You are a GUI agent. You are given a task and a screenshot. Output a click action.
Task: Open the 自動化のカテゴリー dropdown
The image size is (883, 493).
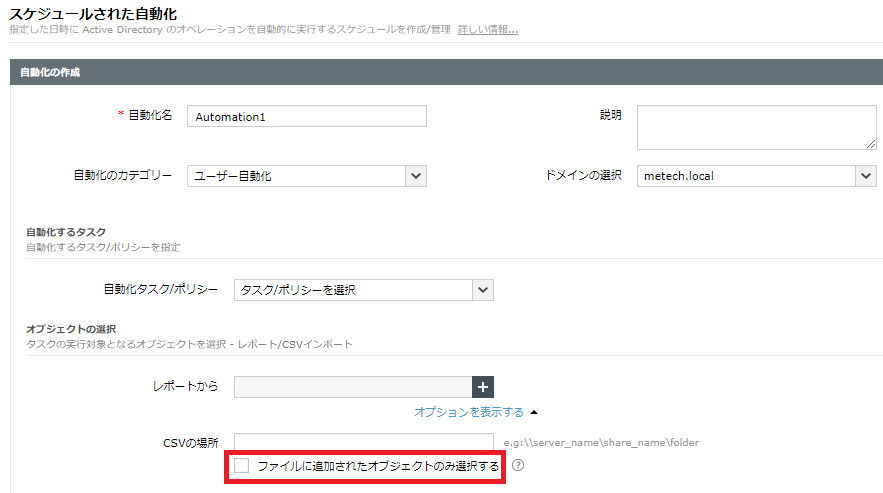(x=307, y=176)
